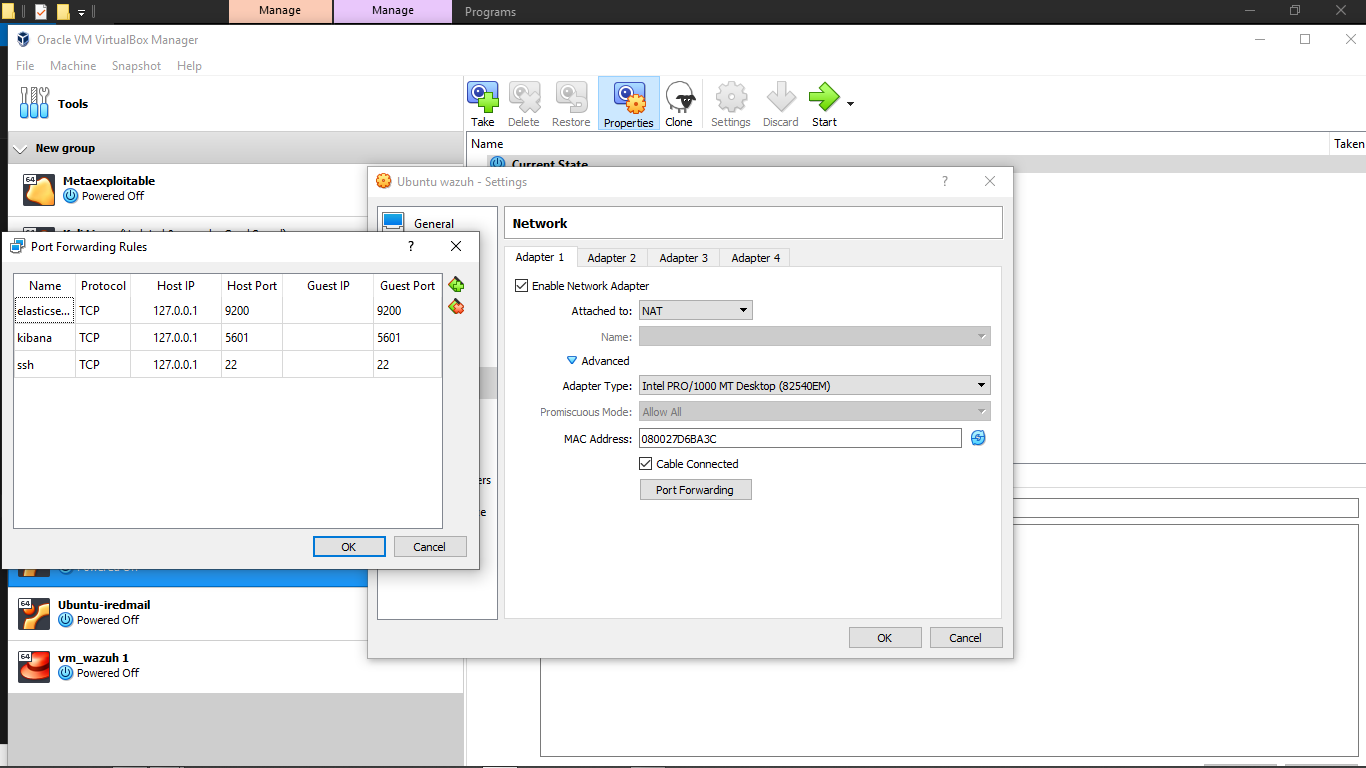Cancel the Port Forwarding Rules dialog

click(430, 547)
